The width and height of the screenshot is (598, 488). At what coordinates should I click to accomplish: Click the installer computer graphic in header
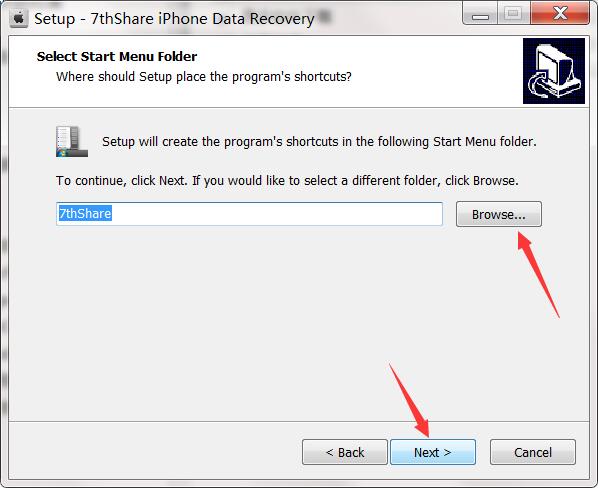point(554,71)
